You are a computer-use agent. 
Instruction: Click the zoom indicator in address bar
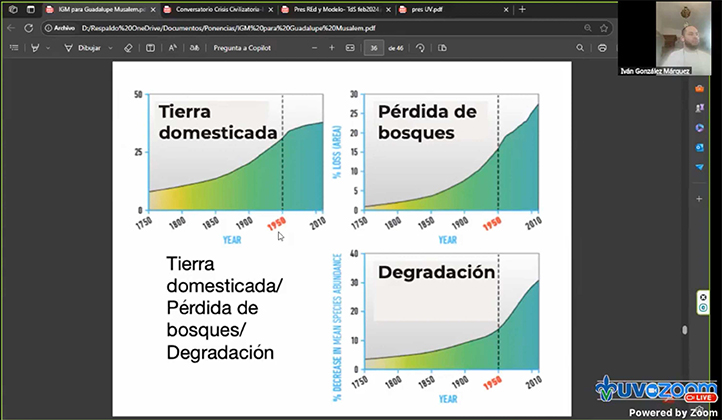pos(588,28)
